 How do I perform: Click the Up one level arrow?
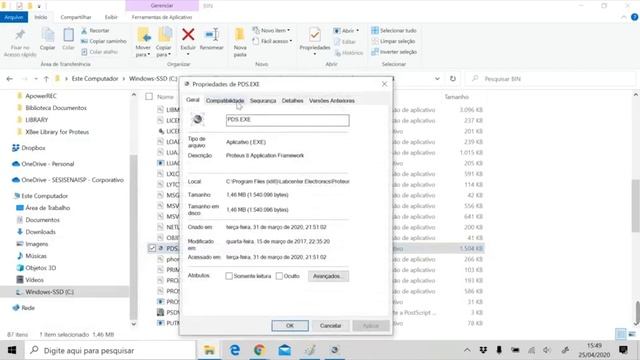click(x=46, y=79)
